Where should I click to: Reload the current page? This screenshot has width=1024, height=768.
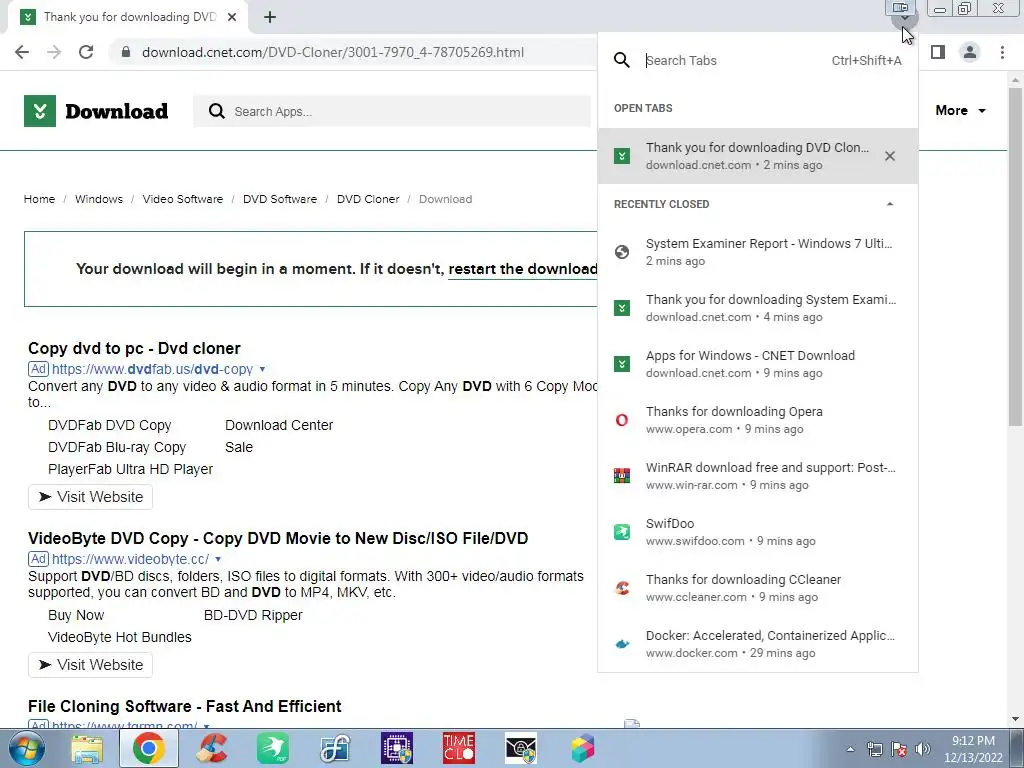click(x=86, y=52)
